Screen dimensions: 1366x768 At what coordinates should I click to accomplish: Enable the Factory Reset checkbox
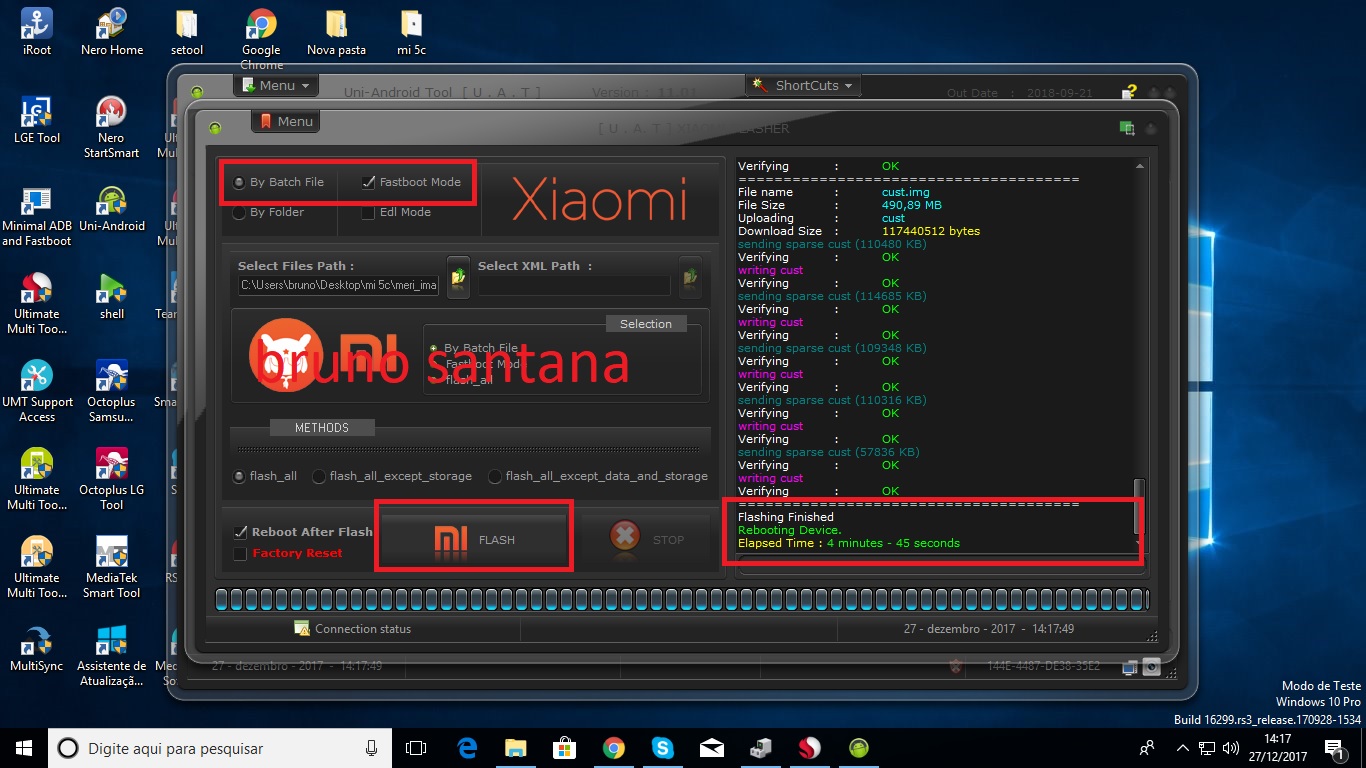pyautogui.click(x=240, y=554)
